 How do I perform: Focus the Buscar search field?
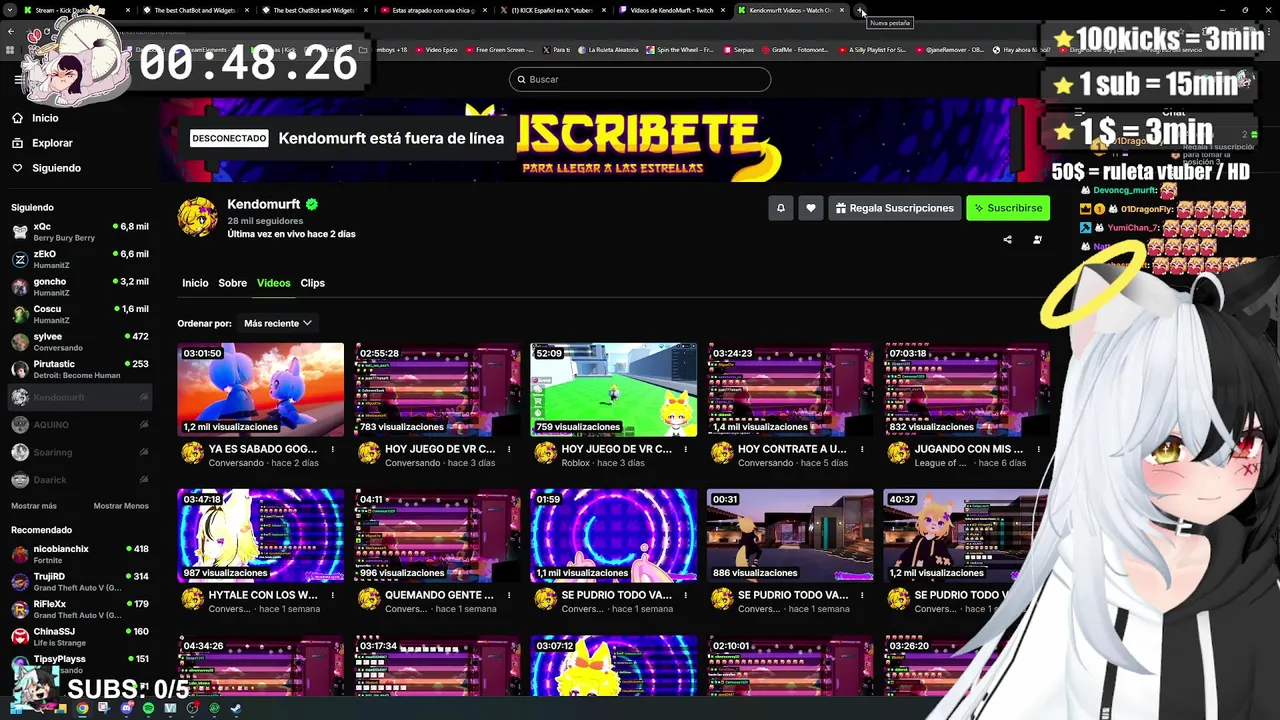[x=640, y=79]
